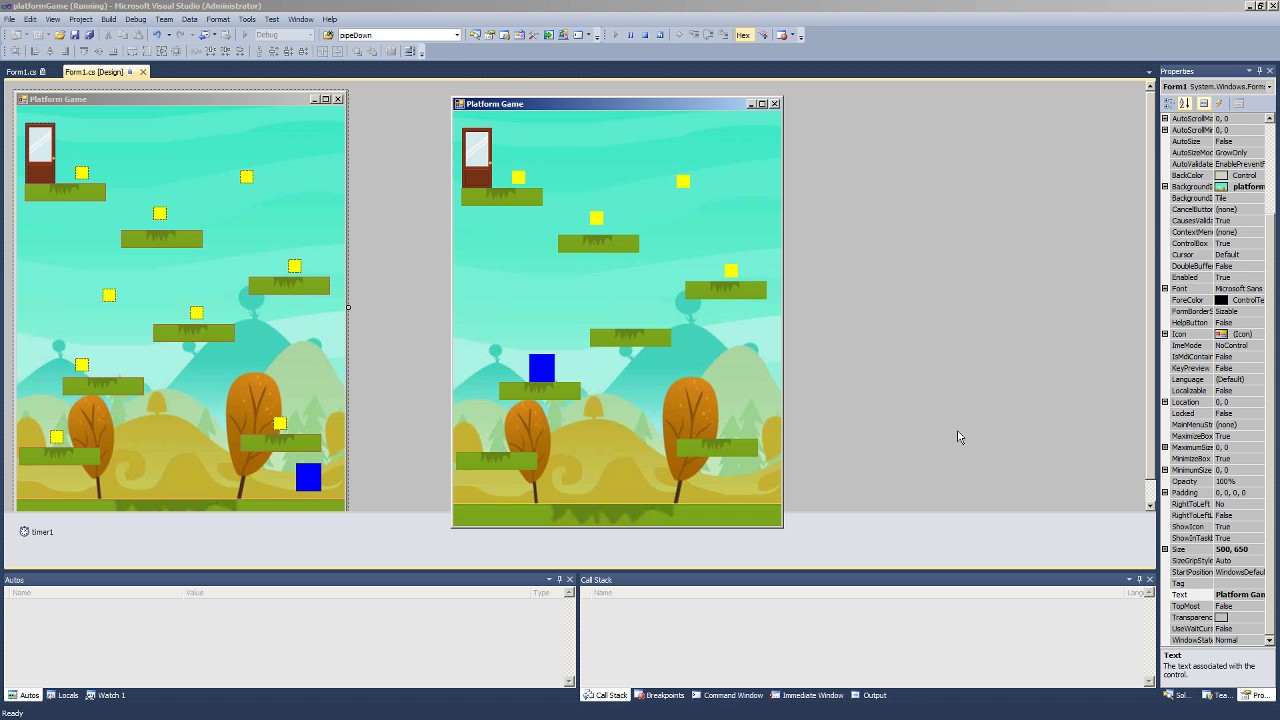The width and height of the screenshot is (1280, 720).
Task: Expand the Font property in Properties
Action: [1164, 289]
